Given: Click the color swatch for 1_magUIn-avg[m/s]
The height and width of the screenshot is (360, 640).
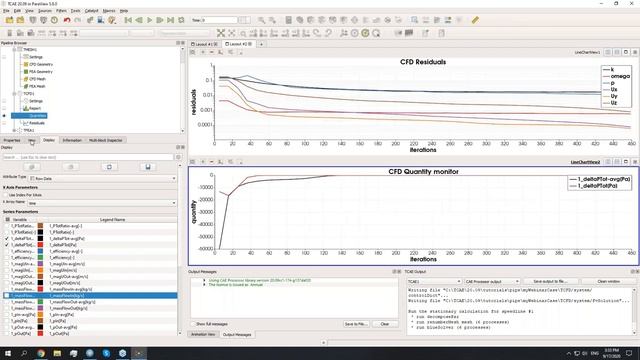Looking at the screenshot, I should click(x=40, y=264).
